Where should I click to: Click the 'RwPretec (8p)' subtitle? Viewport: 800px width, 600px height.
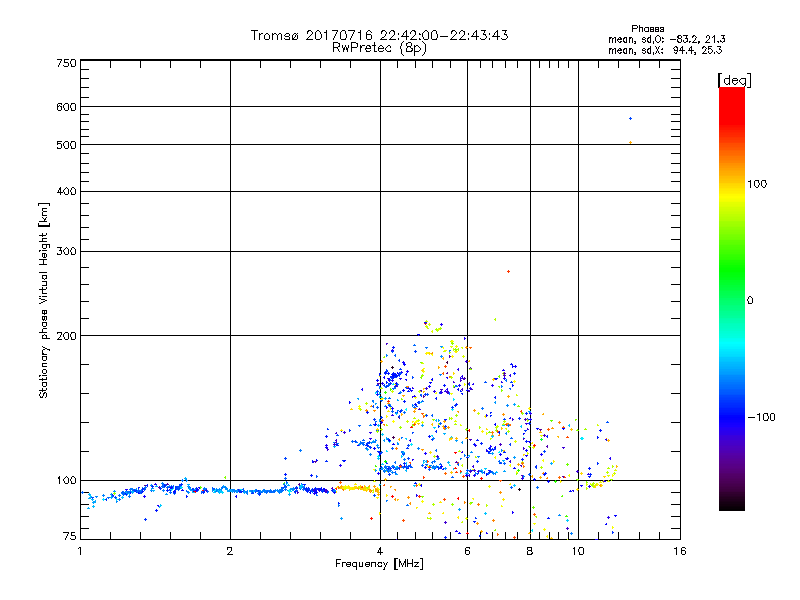tap(379, 48)
